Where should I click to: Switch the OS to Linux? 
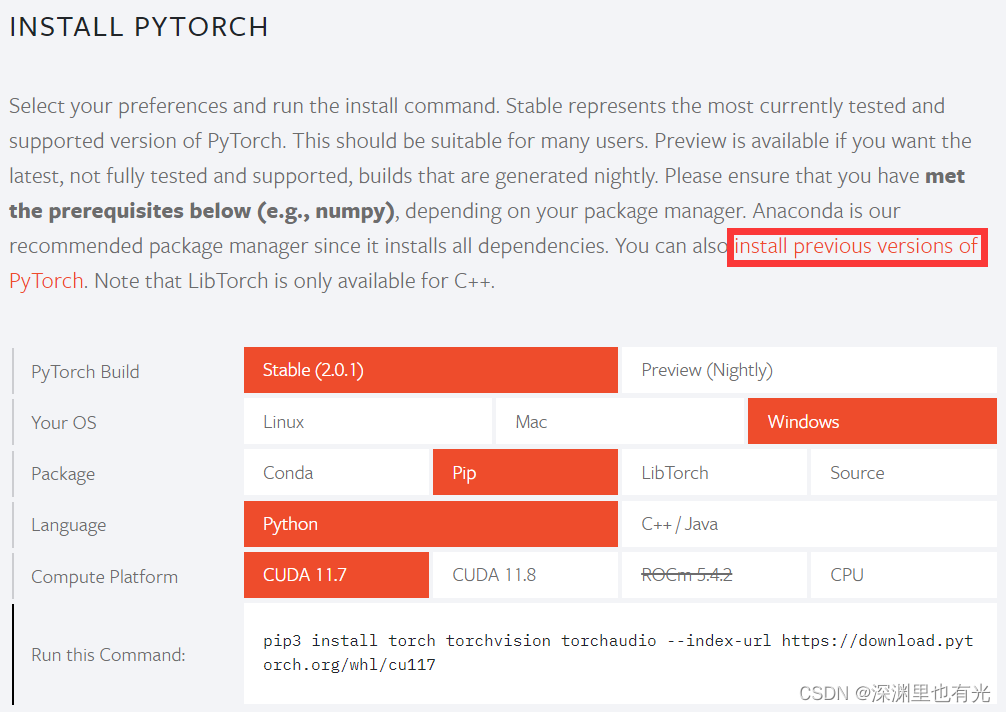tap(368, 421)
